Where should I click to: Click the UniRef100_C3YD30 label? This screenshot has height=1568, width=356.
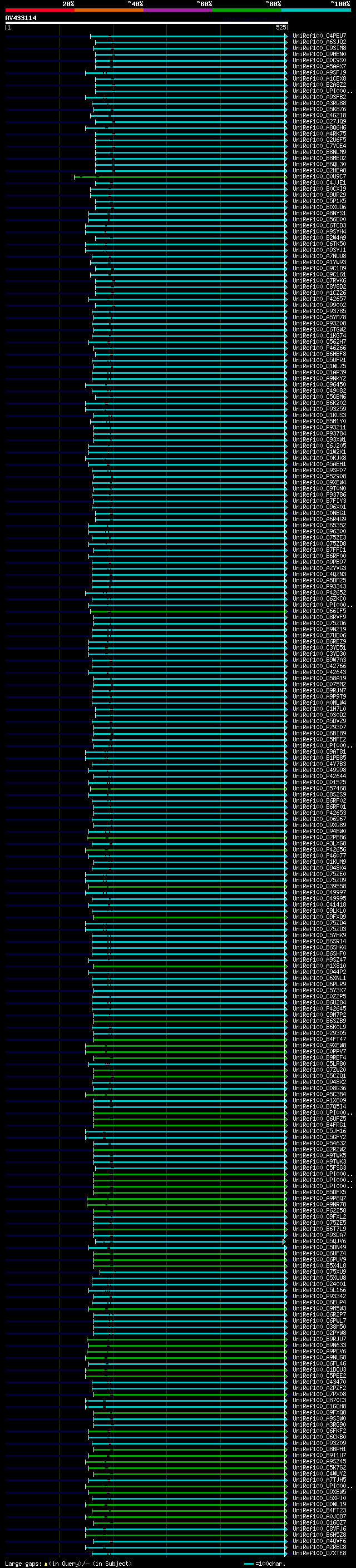point(319,654)
